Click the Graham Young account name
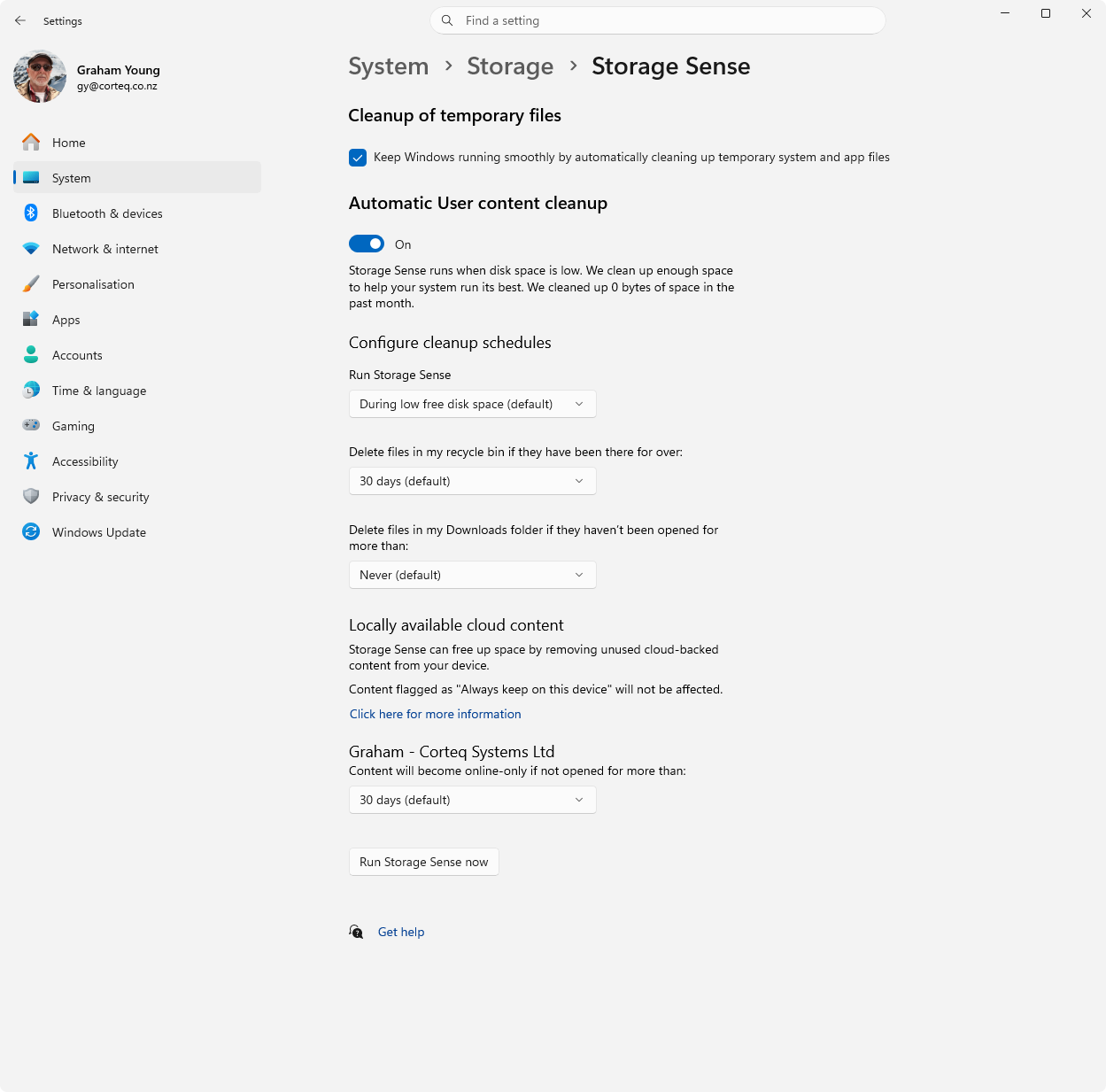 coord(119,70)
